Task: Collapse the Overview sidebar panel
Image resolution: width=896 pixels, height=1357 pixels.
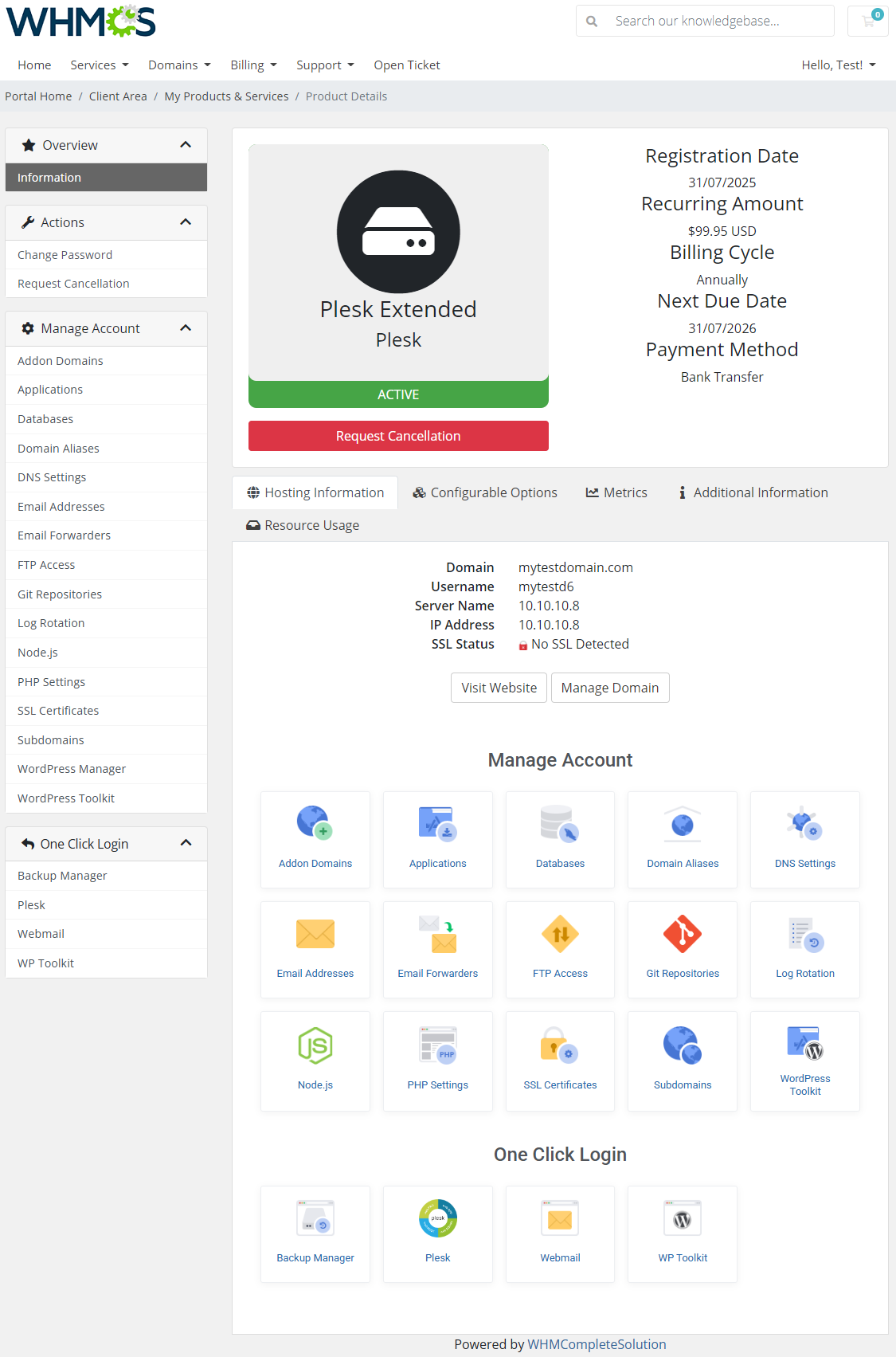Action: (x=186, y=145)
